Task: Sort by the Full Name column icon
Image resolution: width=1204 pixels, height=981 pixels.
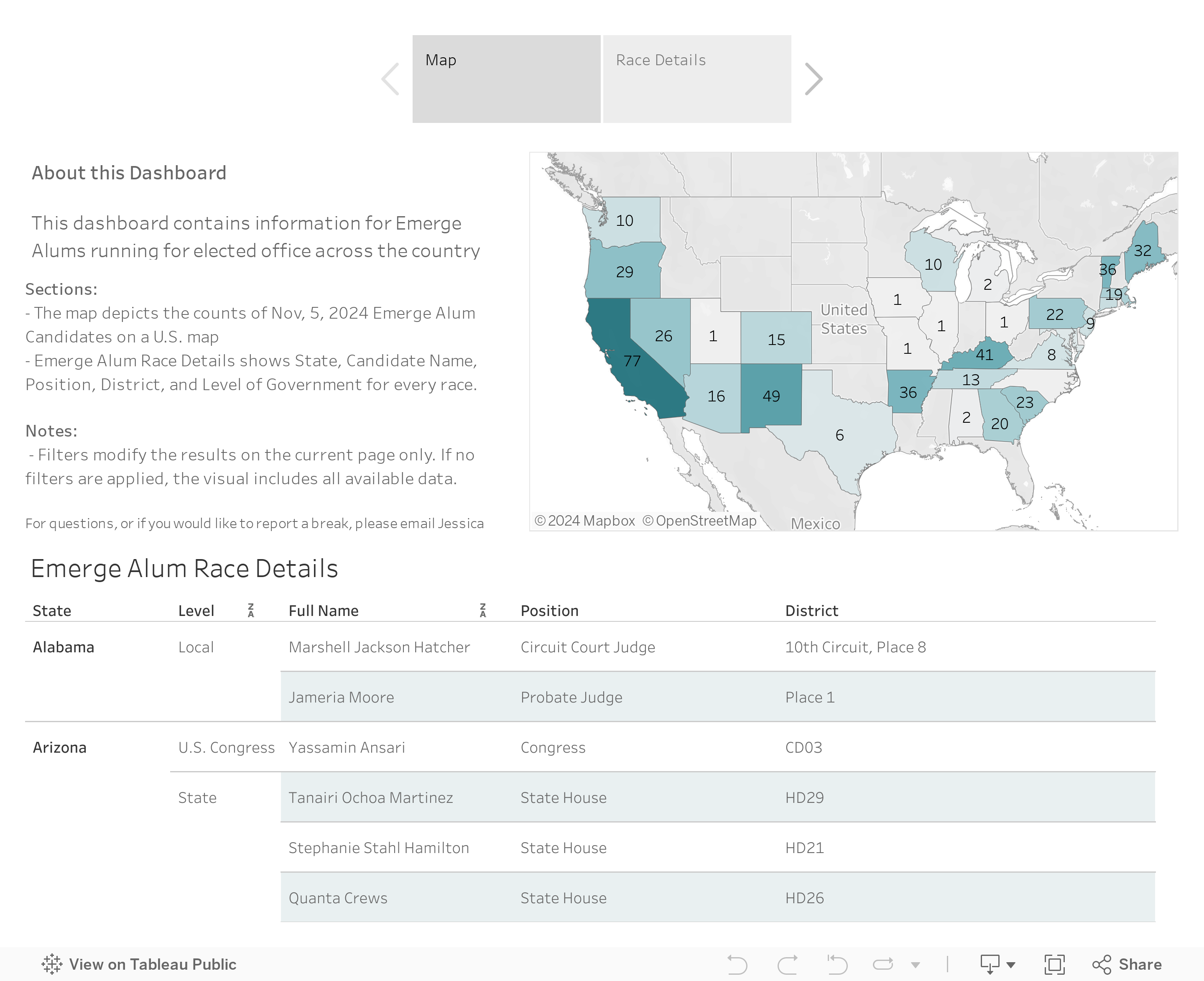Action: [482, 610]
